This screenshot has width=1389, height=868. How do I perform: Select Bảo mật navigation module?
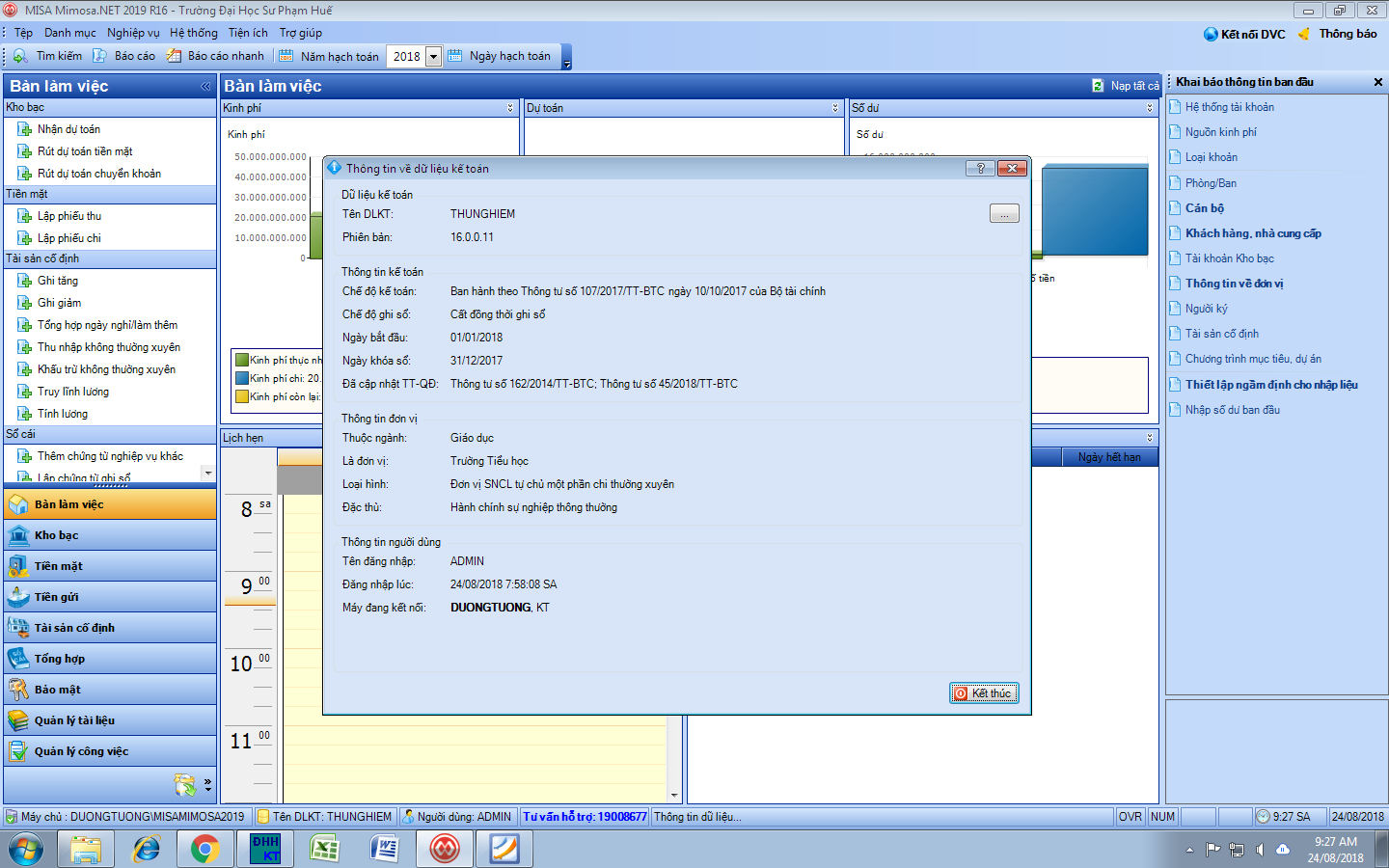pyautogui.click(x=110, y=690)
